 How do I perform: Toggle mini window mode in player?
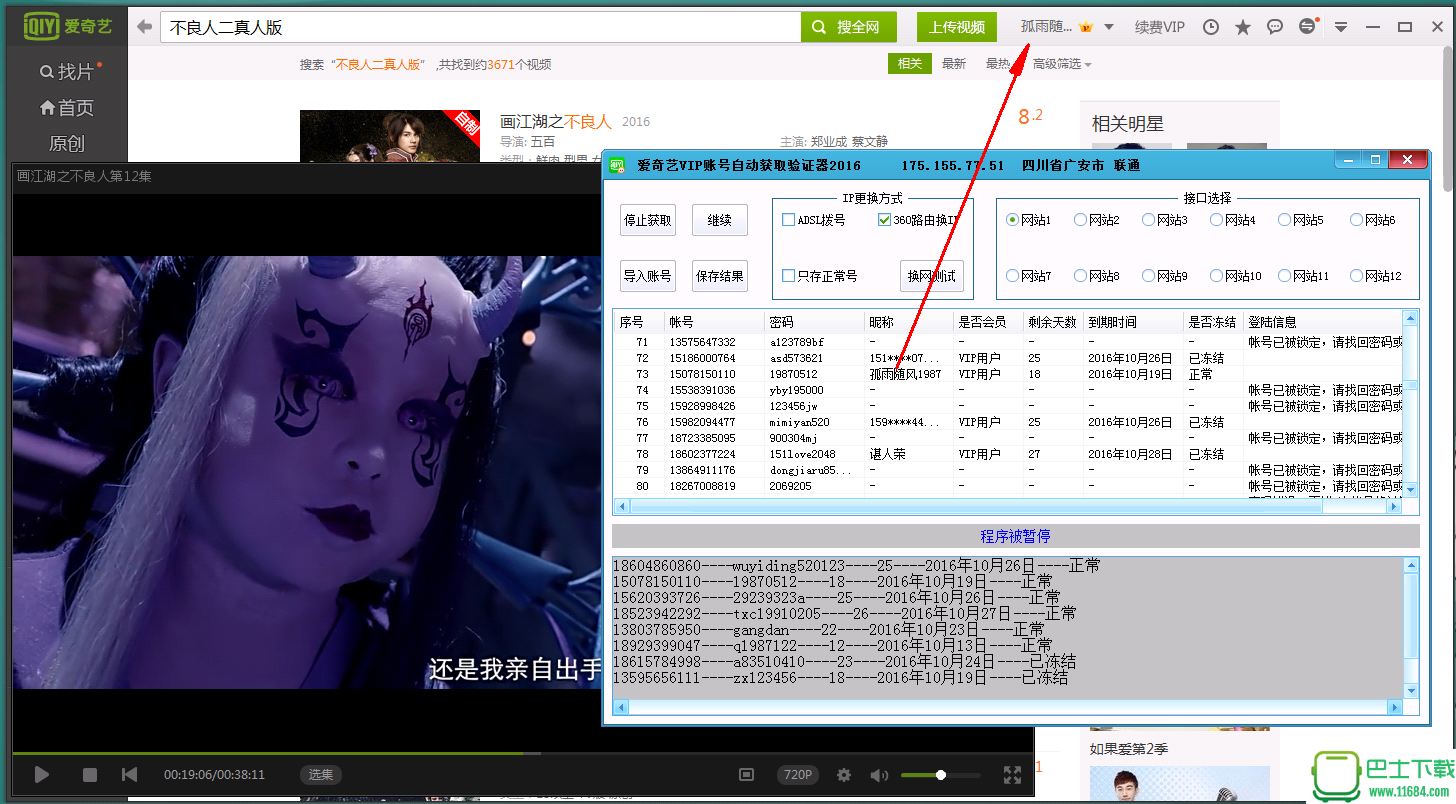[x=745, y=774]
